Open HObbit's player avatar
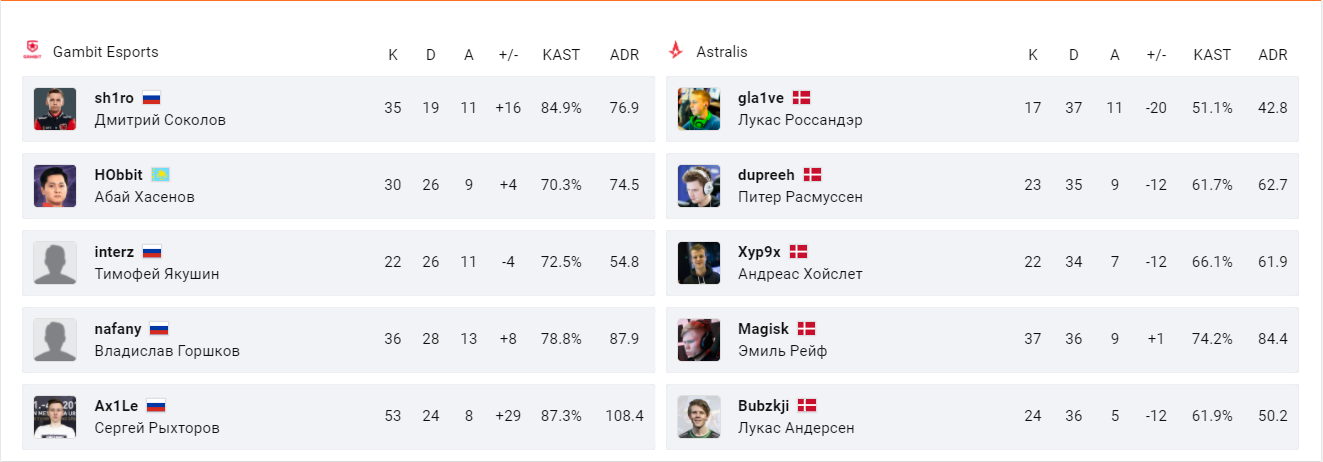1323x462 pixels. tap(55, 185)
